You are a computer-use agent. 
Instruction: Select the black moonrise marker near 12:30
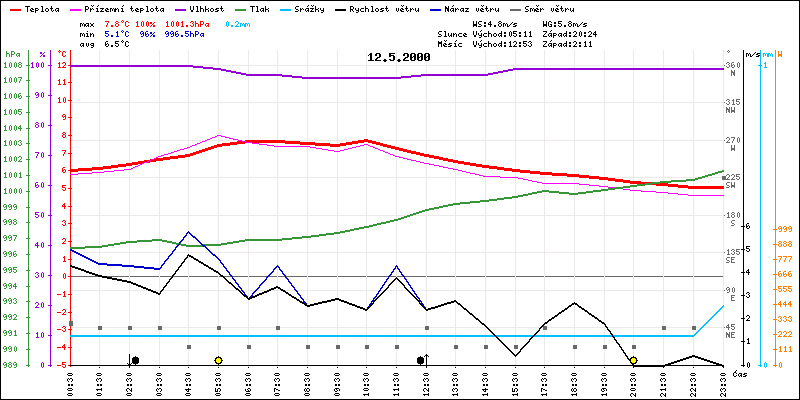421,360
